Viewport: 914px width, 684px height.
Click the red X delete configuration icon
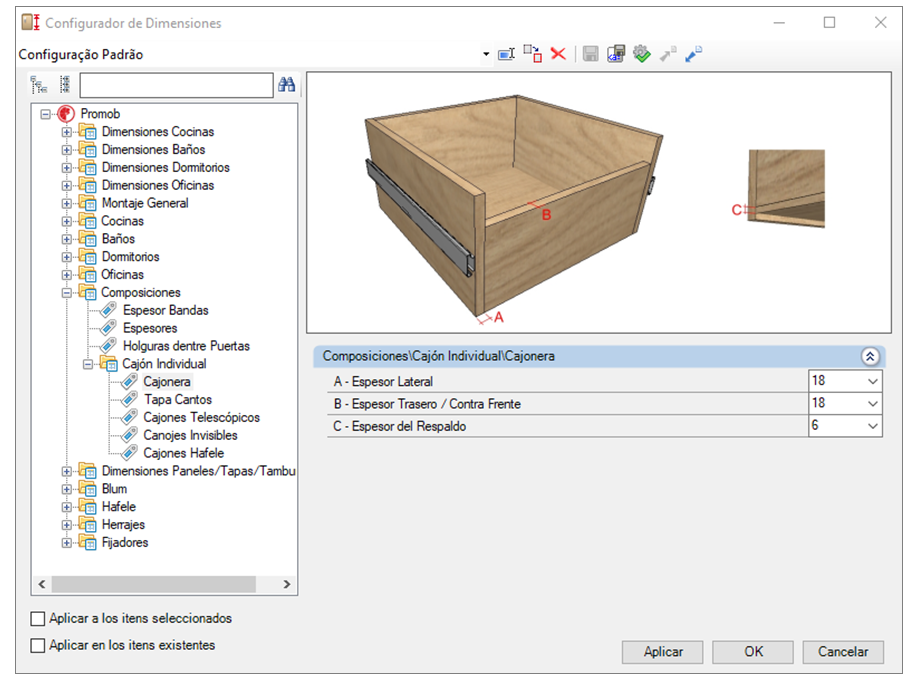click(558, 54)
